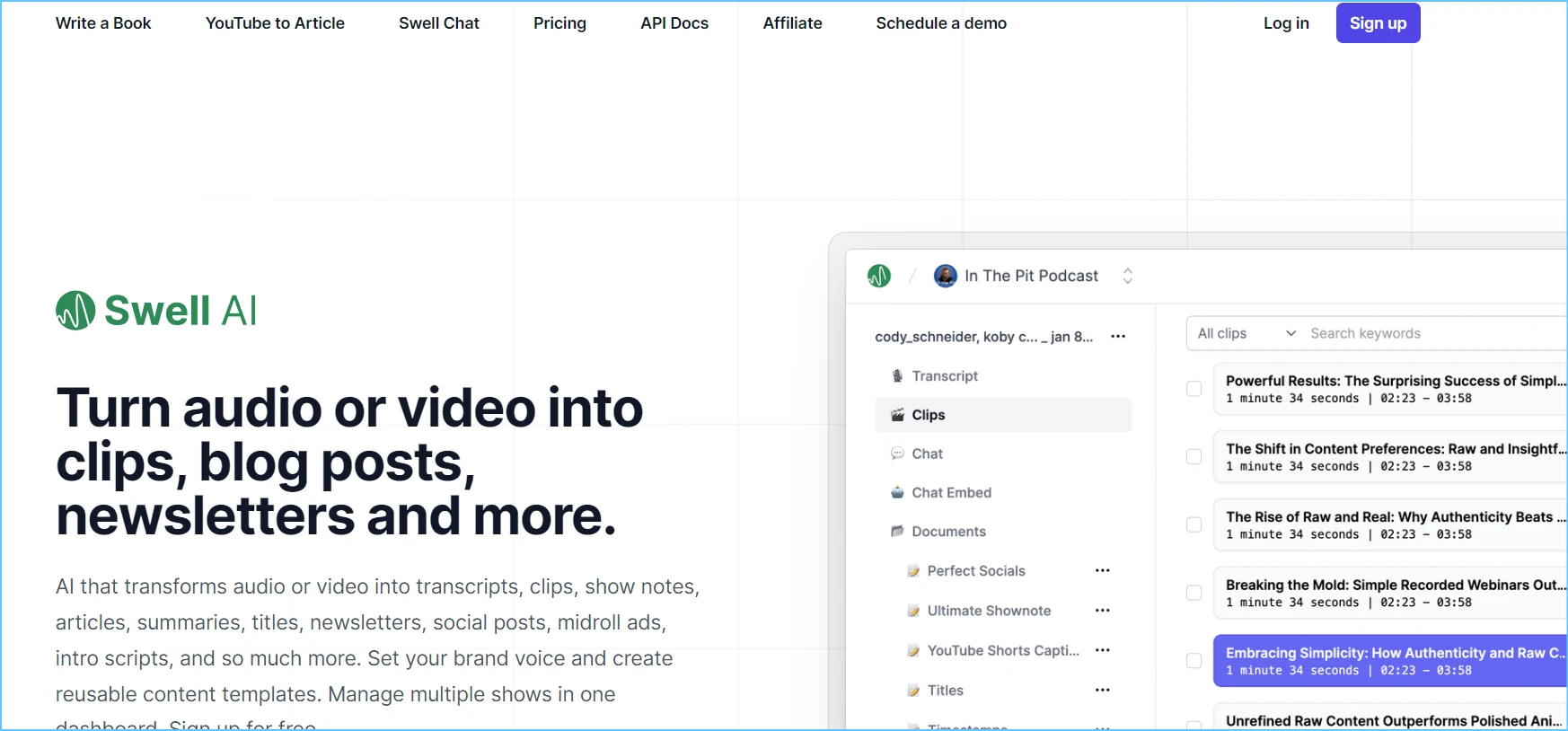Check the Embracing Simplicity clip checkbox
Screen dimensions: 1568x731
[x=1194, y=661]
